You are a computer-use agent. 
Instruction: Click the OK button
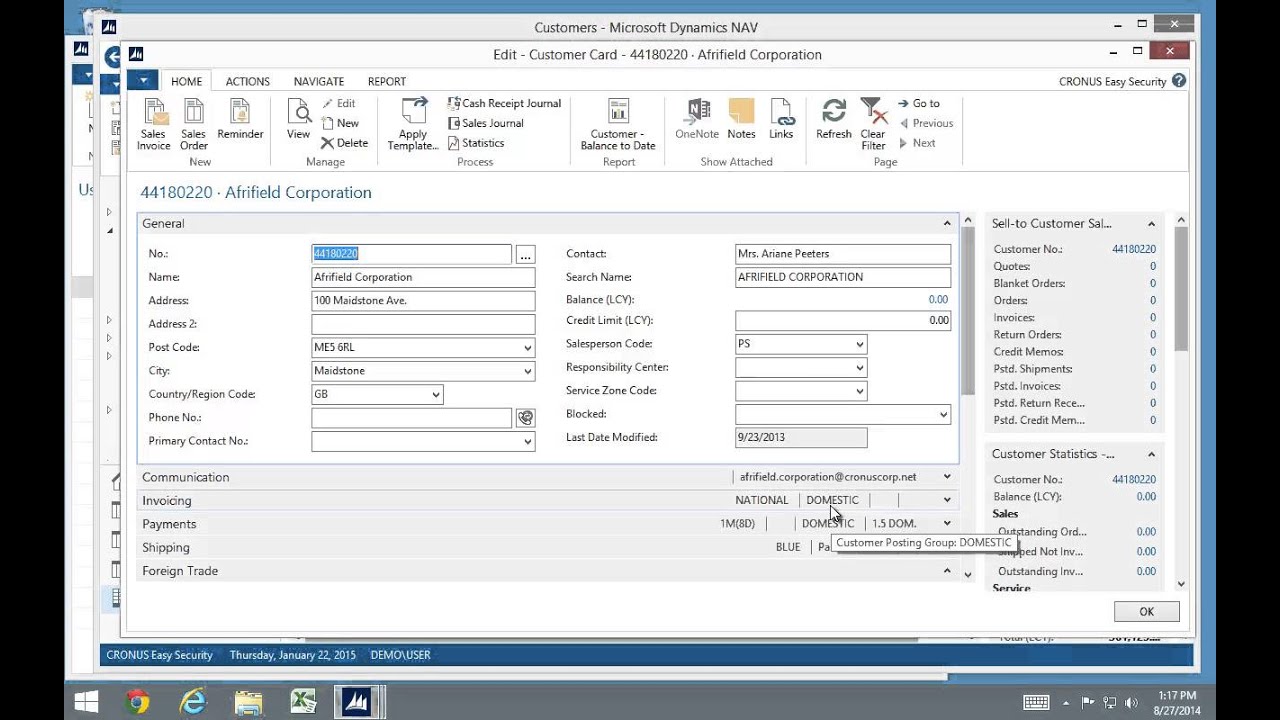pyautogui.click(x=1146, y=612)
